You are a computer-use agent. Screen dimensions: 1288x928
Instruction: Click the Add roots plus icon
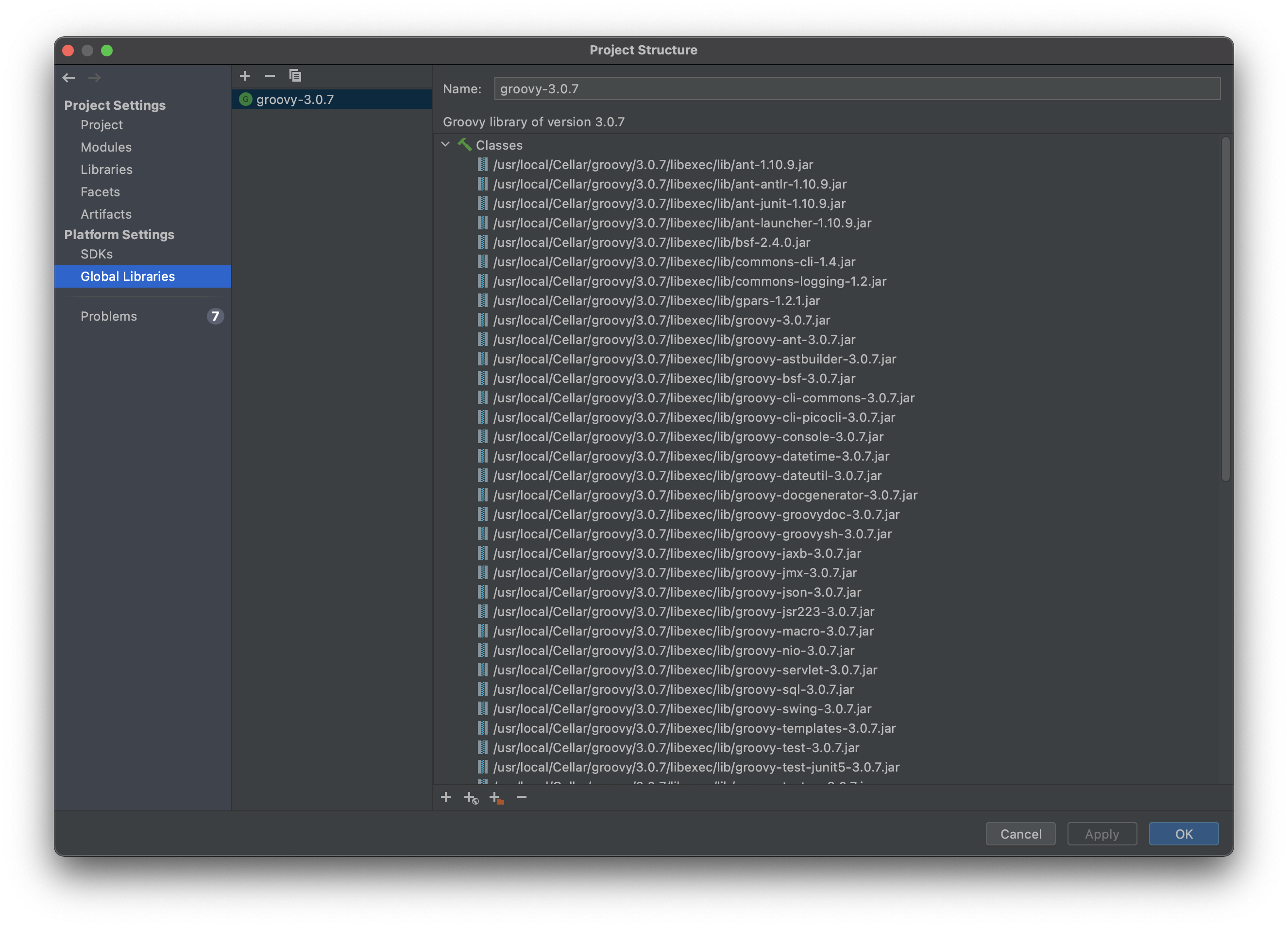point(446,797)
